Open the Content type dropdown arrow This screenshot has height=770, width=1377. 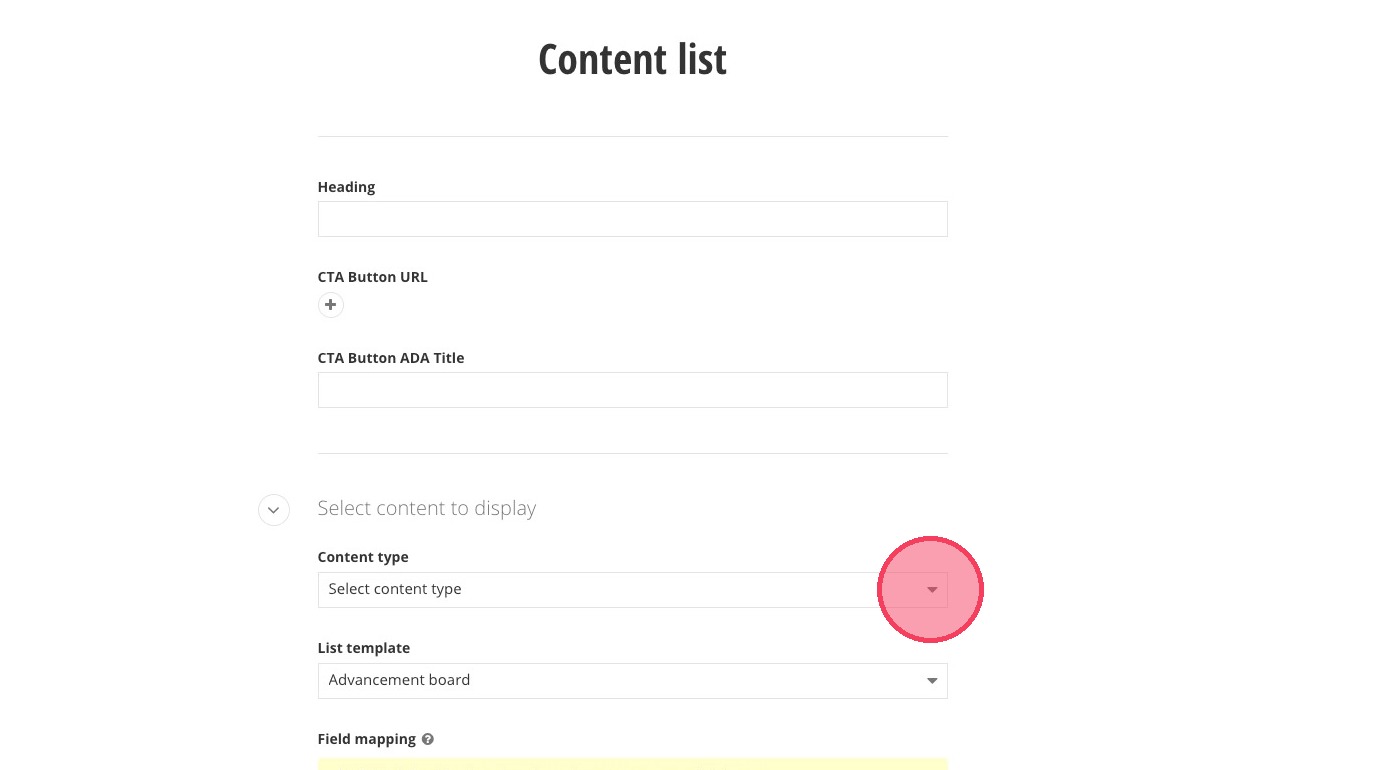pos(931,590)
